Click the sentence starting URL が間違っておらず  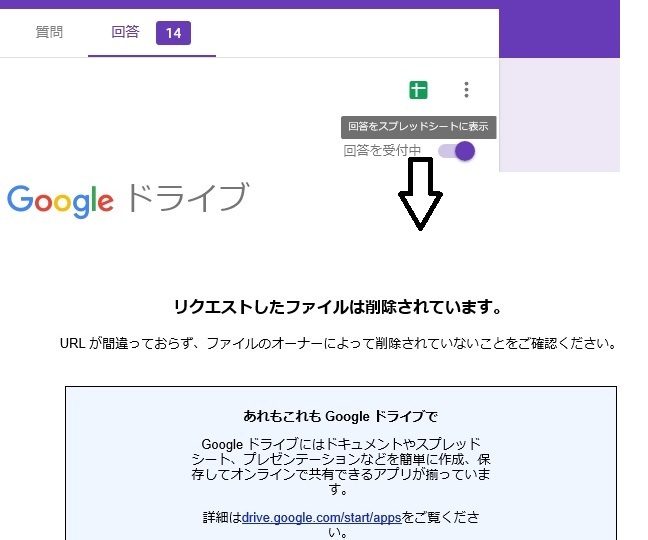[338, 343]
